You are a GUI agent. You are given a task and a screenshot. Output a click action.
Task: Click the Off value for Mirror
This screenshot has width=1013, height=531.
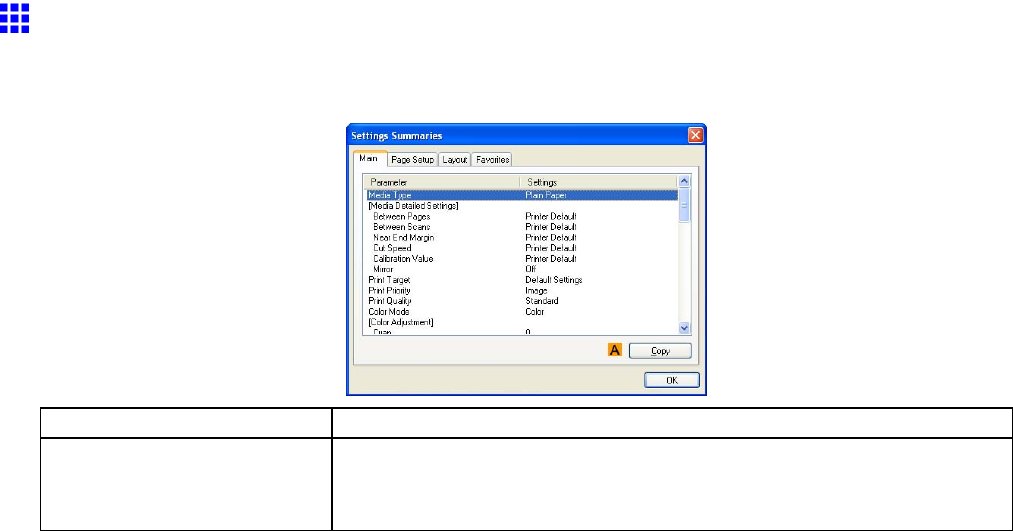[530, 269]
